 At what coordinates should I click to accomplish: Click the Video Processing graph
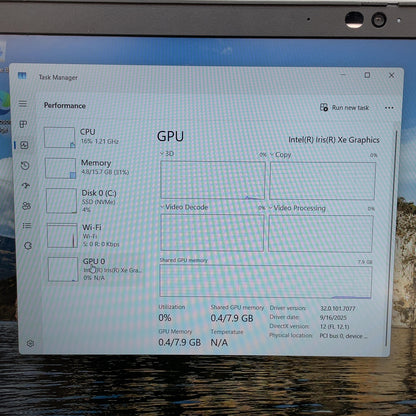[320, 234]
